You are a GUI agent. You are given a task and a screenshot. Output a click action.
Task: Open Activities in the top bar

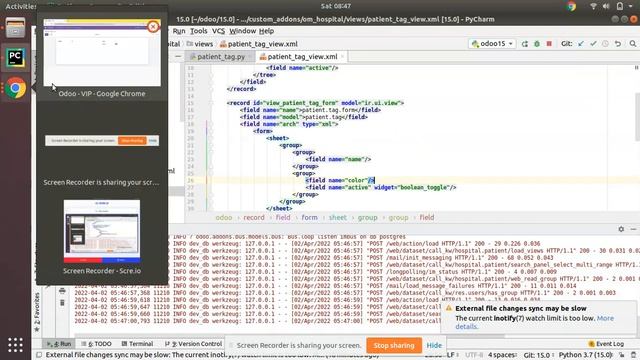(x=20, y=6)
